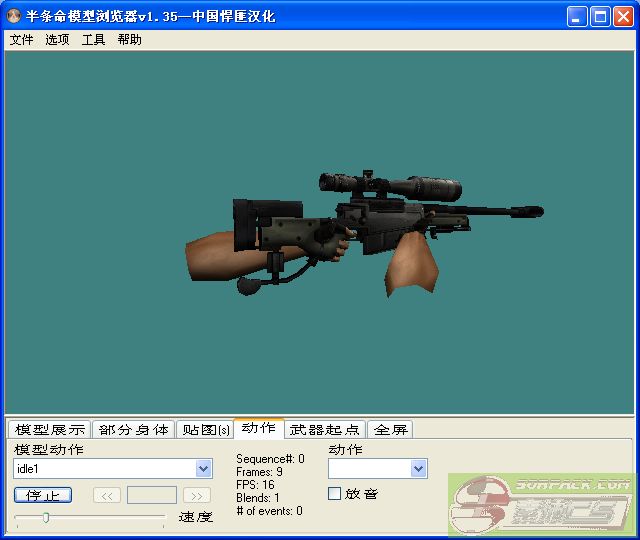Image resolution: width=640 pixels, height=540 pixels.
Task: Open the 帮助 (Help) menu
Action: point(129,40)
